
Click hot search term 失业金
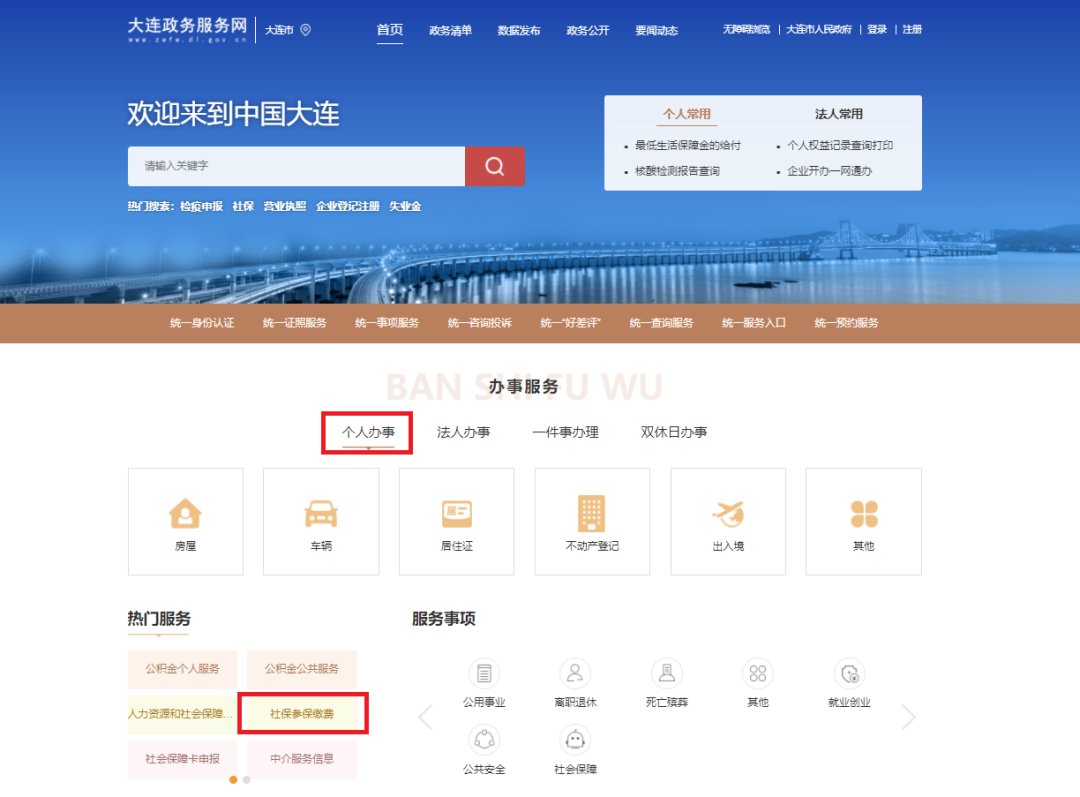pos(405,206)
